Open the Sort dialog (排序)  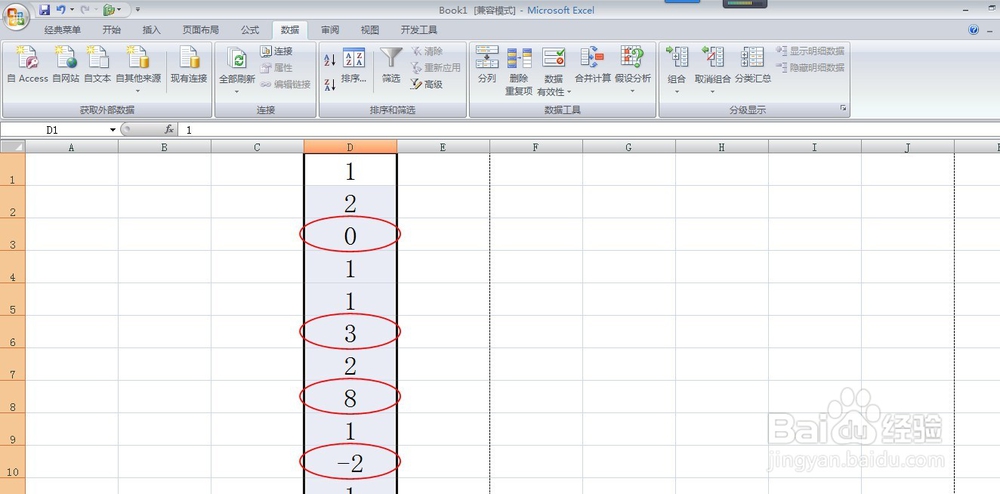pos(354,66)
